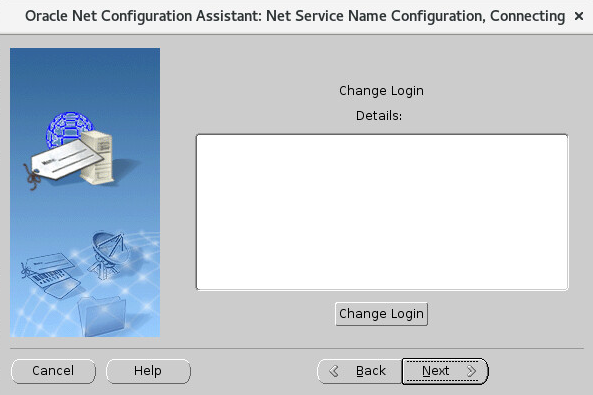This screenshot has width=593, height=395.
Task: Proceed with the Next button
Action: pos(445,371)
